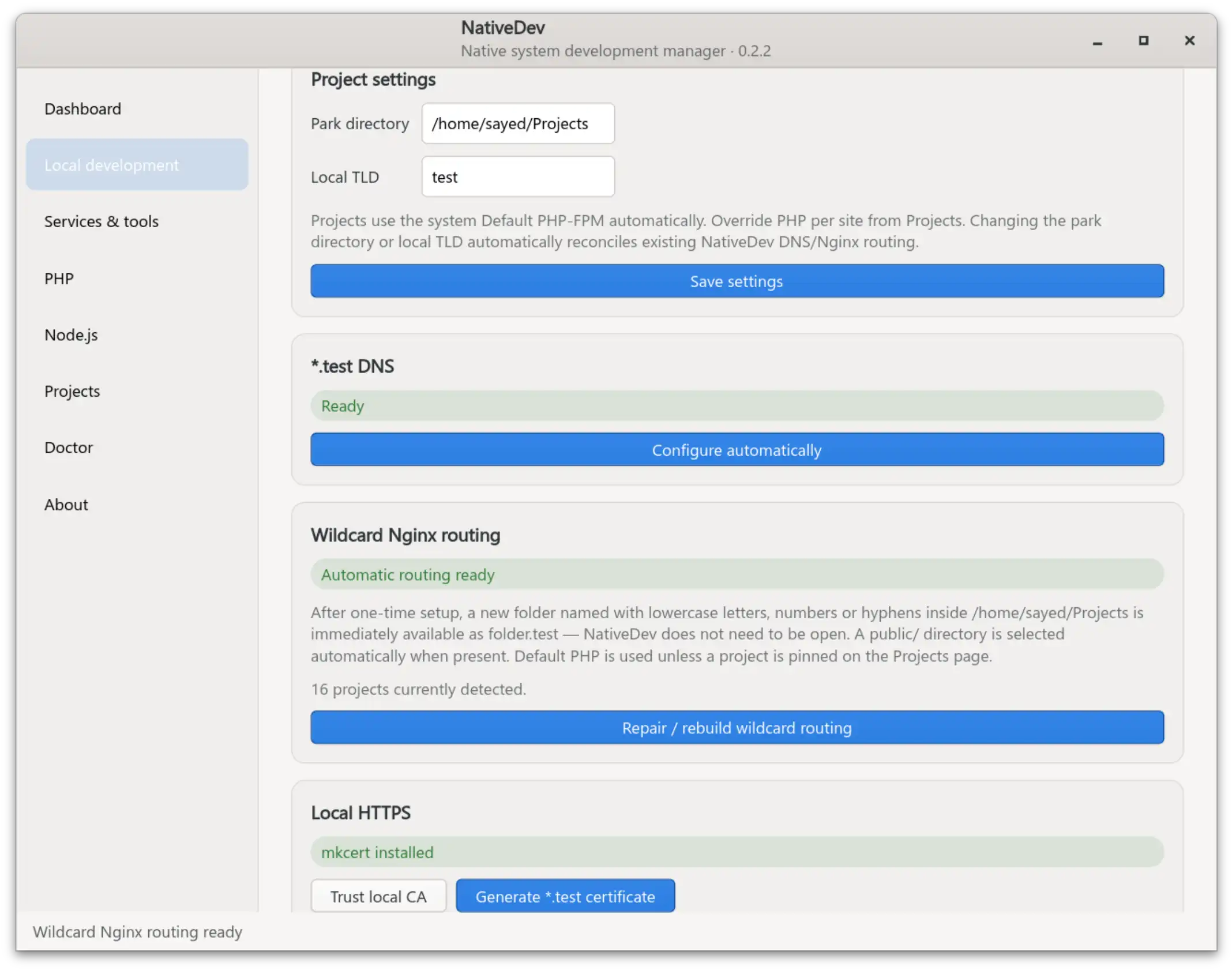
Task: Click Repair / rebuild wildcard routing
Action: point(737,727)
